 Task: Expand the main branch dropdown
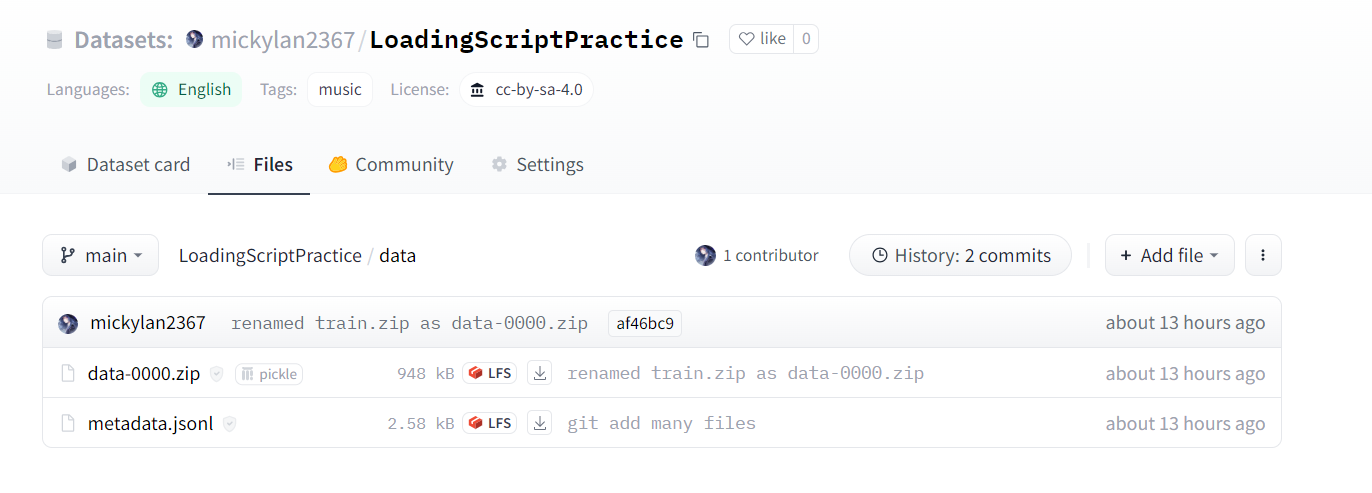(x=101, y=255)
